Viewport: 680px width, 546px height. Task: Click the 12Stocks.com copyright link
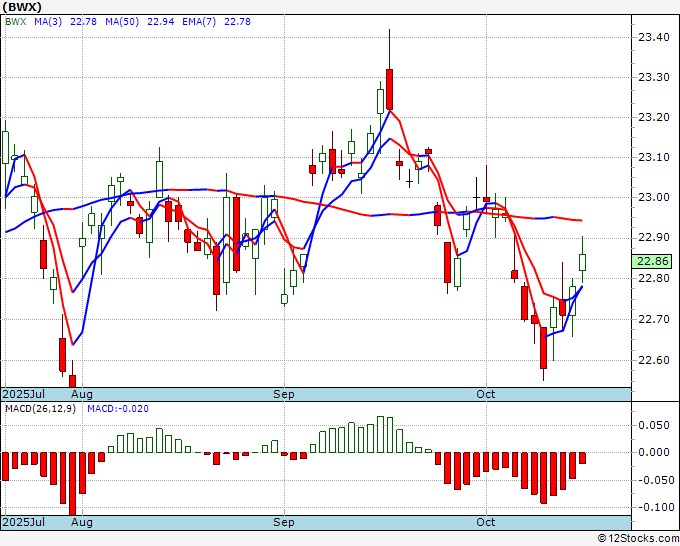tap(638, 539)
